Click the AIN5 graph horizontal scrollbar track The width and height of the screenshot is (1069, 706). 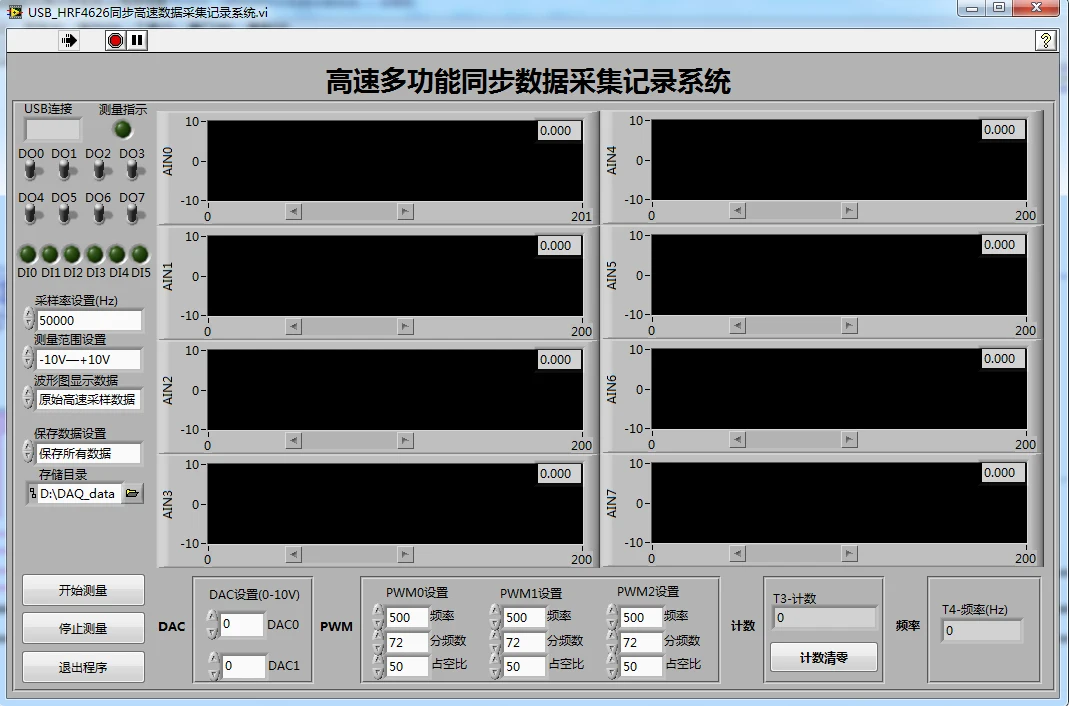793,325
